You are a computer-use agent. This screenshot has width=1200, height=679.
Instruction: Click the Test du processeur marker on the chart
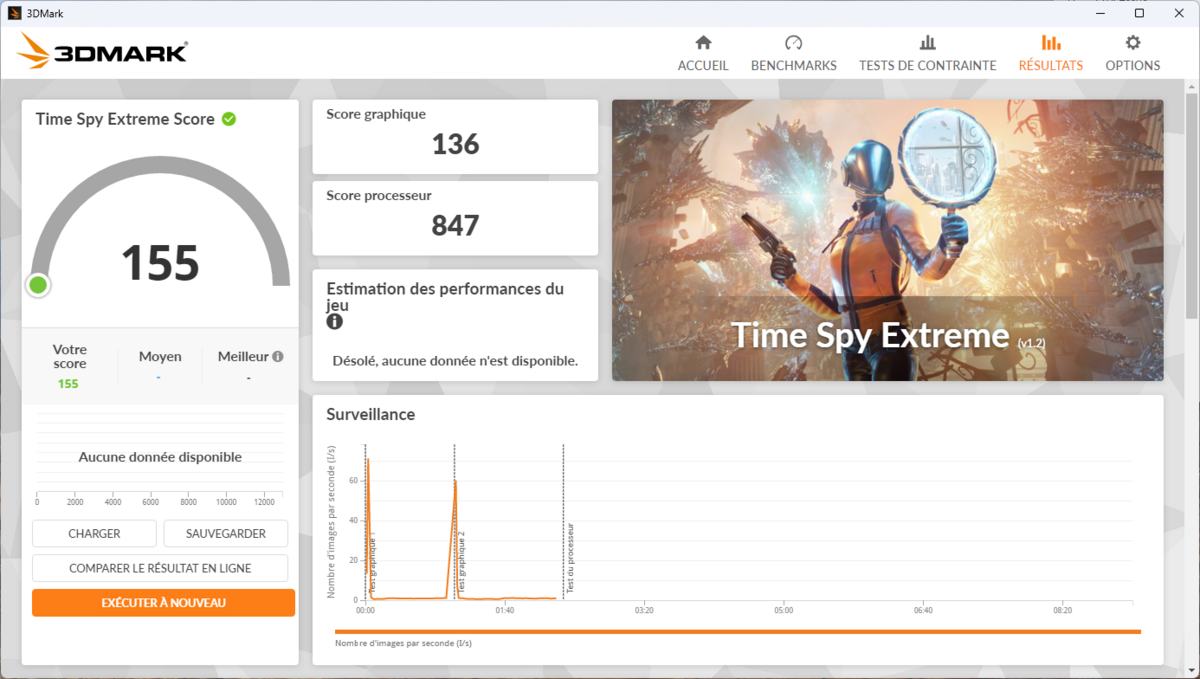tap(570, 558)
